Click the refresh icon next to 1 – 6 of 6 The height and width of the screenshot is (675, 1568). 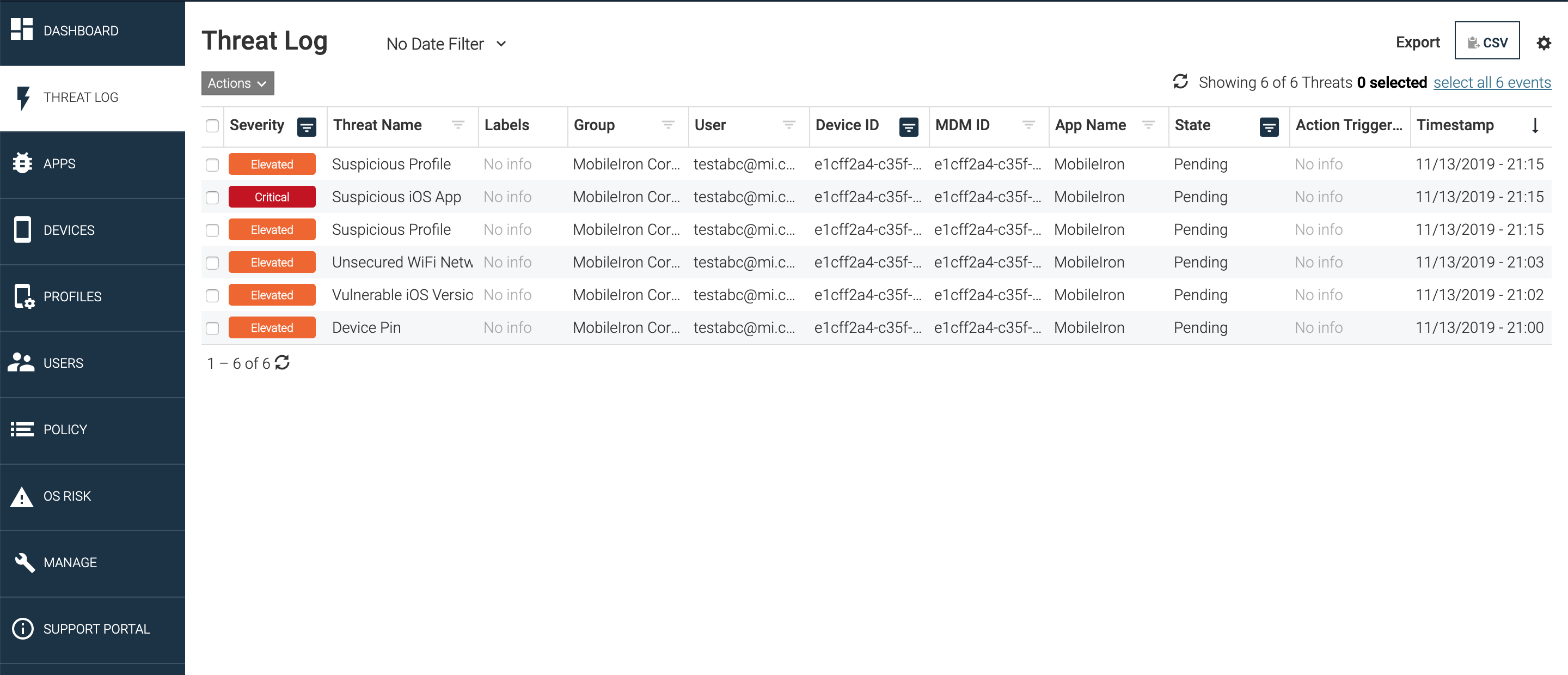[283, 362]
